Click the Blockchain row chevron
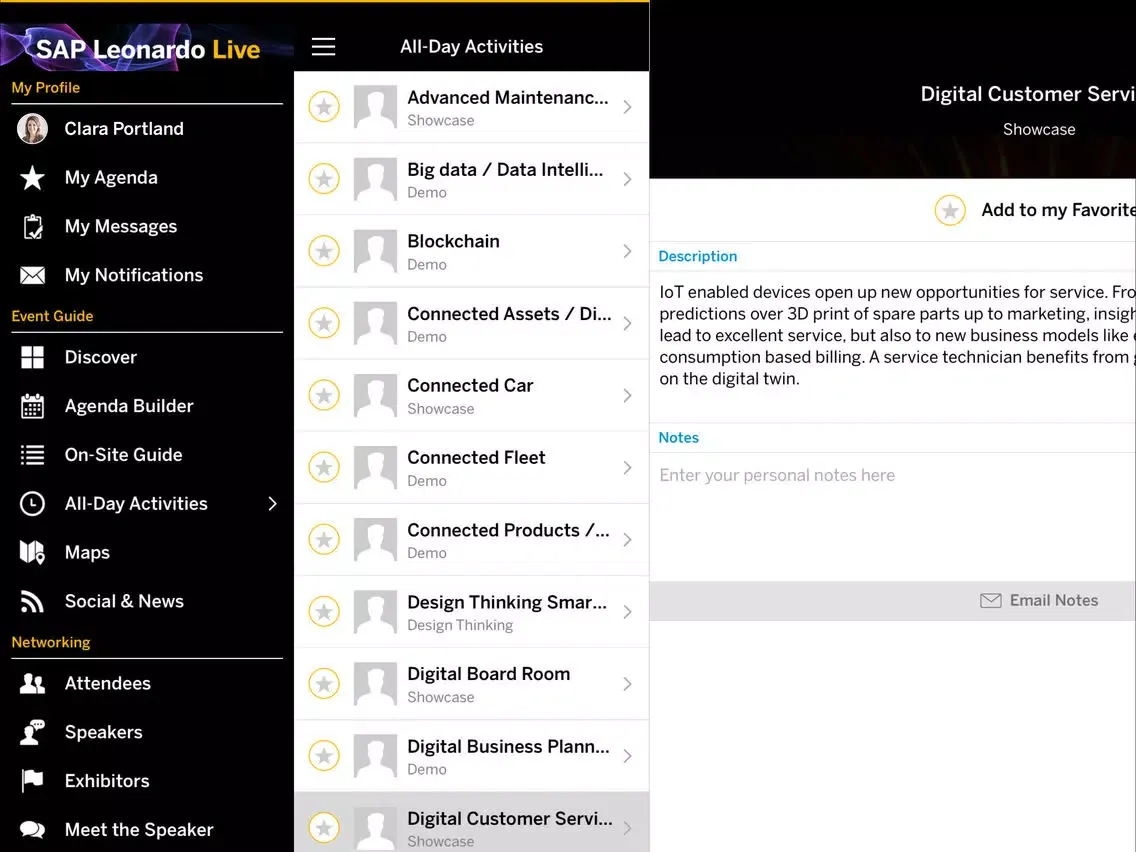1136x852 pixels. [x=627, y=251]
